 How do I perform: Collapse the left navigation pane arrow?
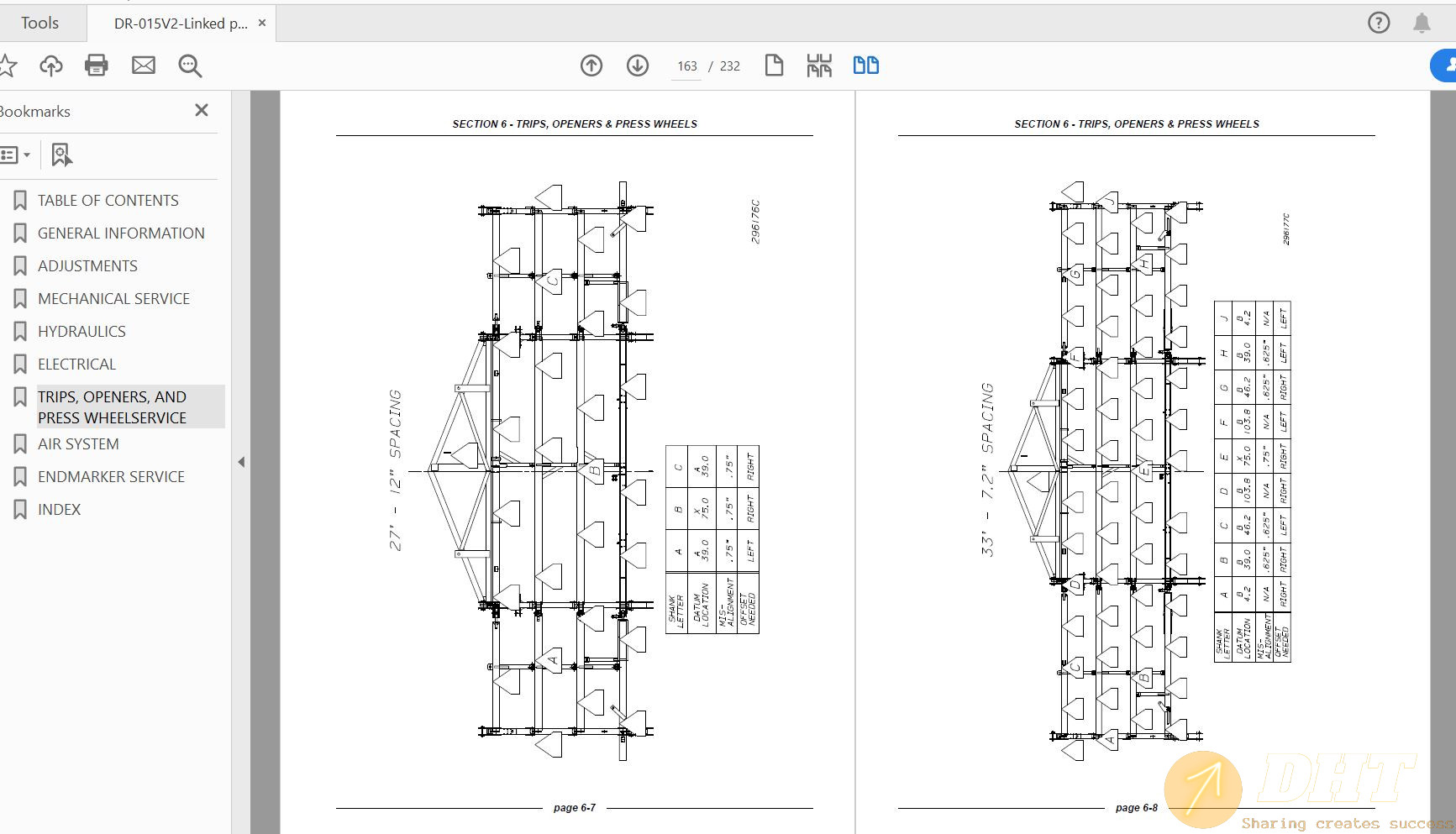pyautogui.click(x=241, y=462)
